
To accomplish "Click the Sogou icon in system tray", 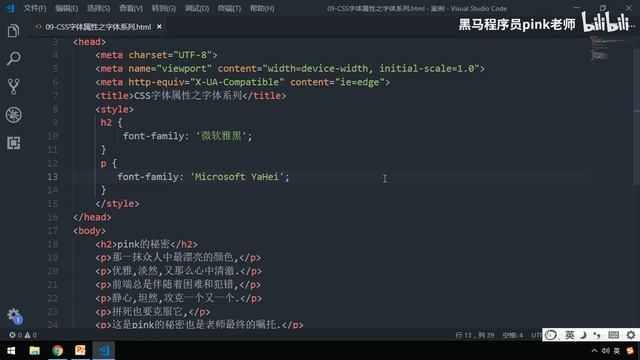I will pos(631,351).
